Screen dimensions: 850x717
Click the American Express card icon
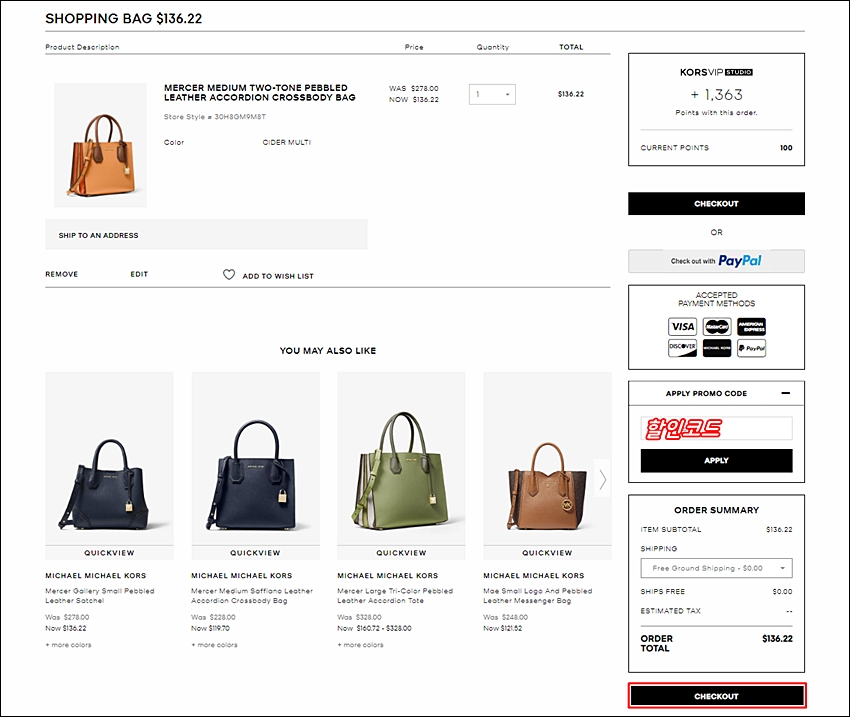point(751,327)
